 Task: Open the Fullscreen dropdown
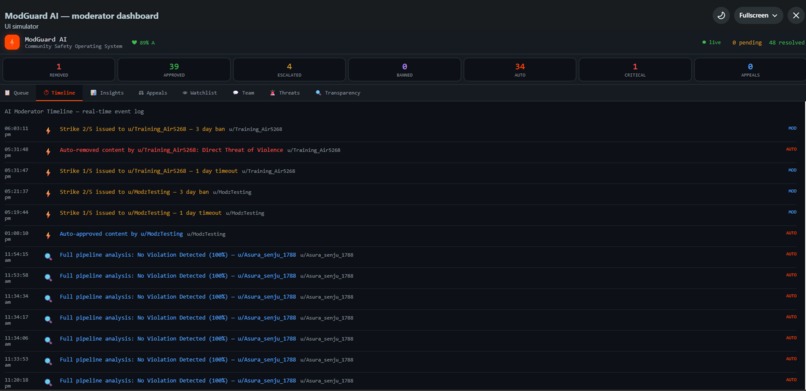point(758,15)
